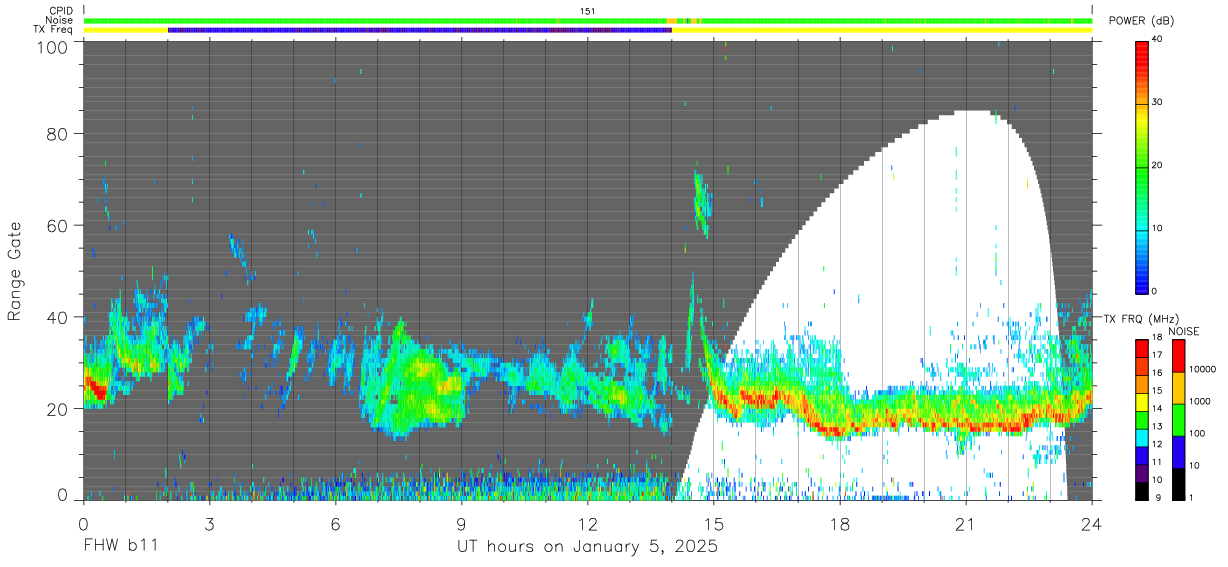Image resolution: width=1228 pixels, height=567 pixels.
Task: Click the 15 hour tick on UT axis
Action: tap(714, 523)
